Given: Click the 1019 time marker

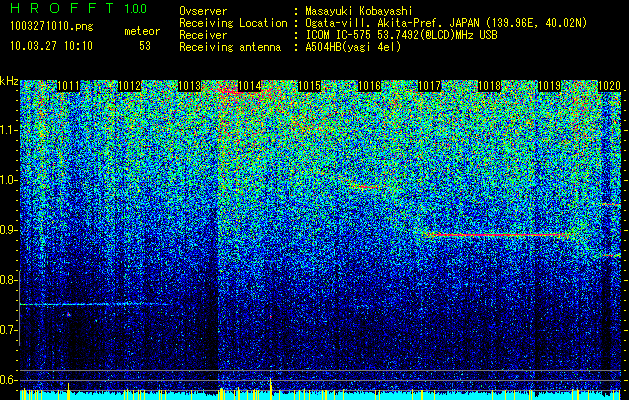Looking at the screenshot, I should pyautogui.click(x=549, y=86).
